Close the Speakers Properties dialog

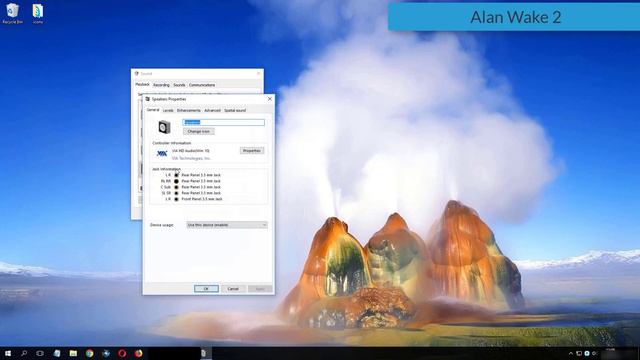click(269, 99)
